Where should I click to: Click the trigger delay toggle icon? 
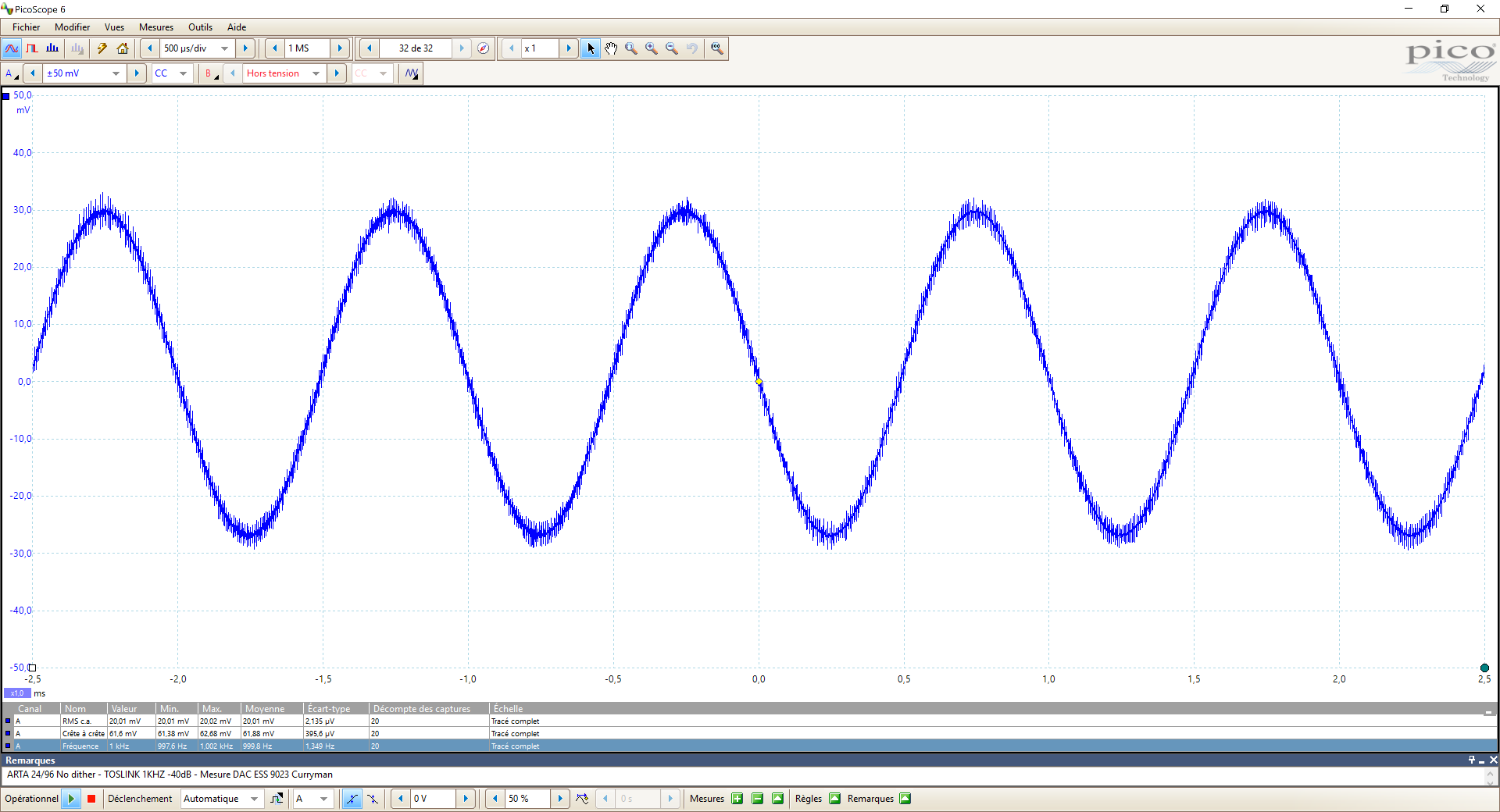click(x=582, y=799)
